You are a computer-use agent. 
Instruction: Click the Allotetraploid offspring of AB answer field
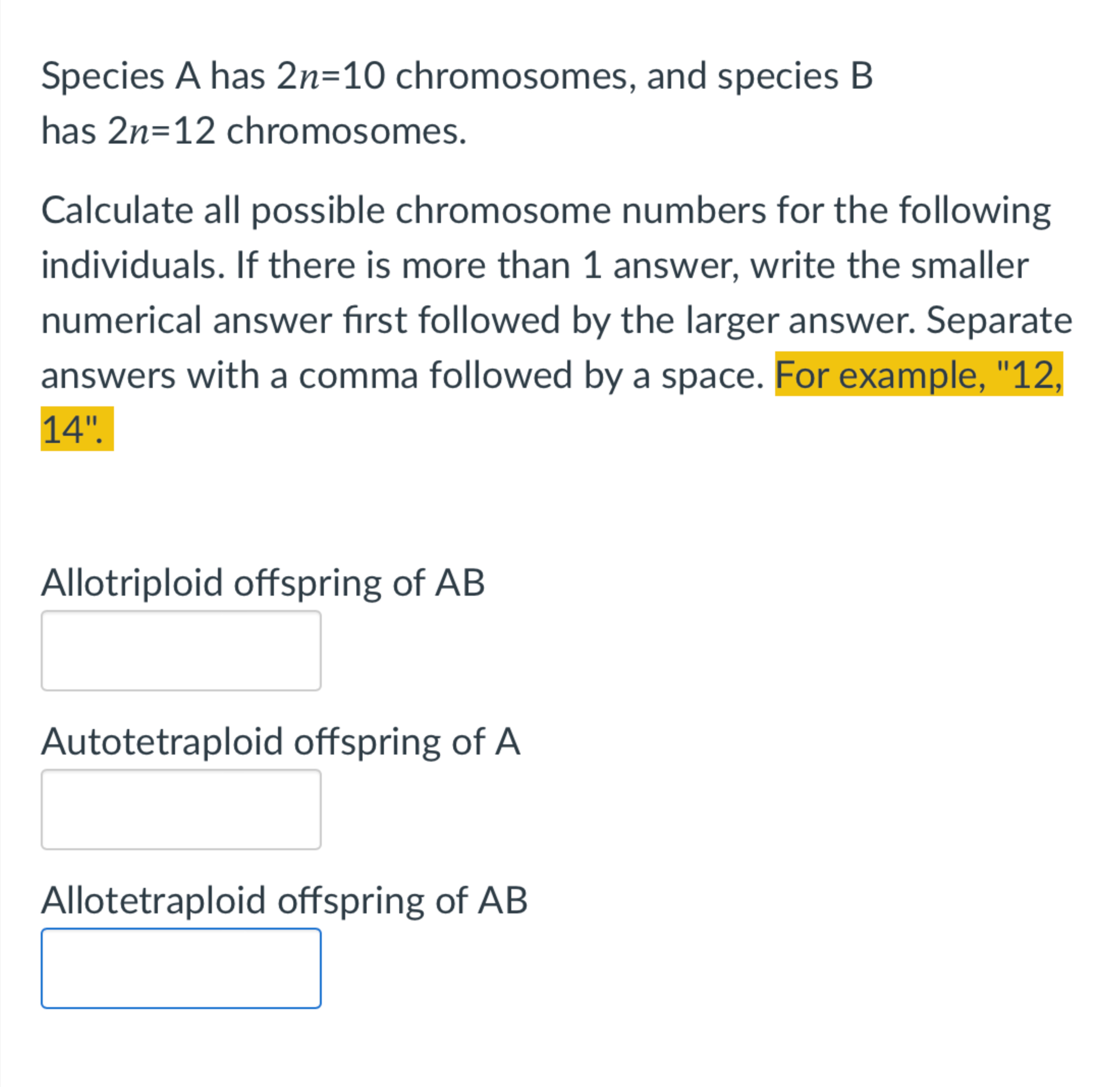pos(182,968)
